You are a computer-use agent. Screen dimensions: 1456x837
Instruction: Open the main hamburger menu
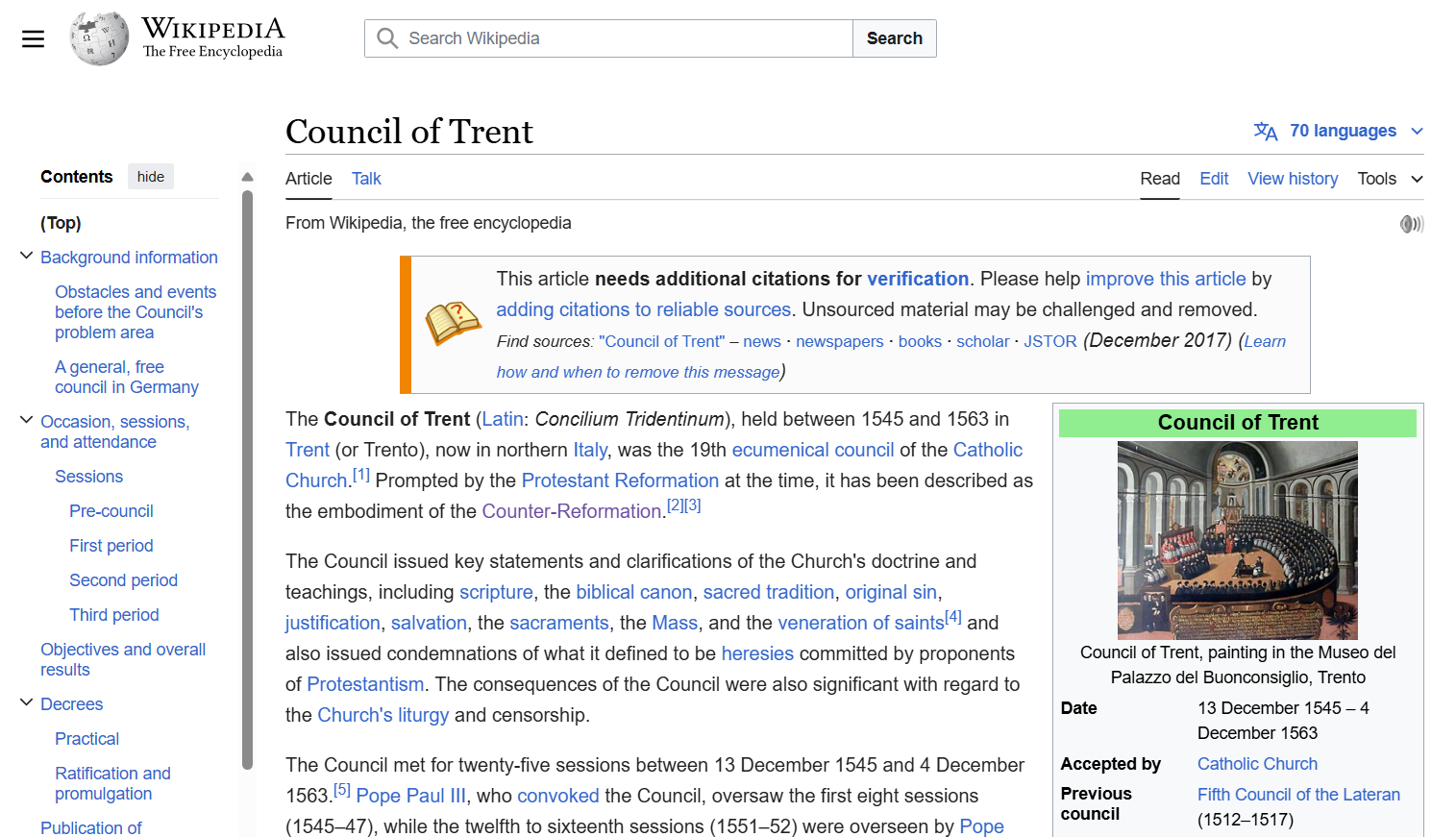point(33,38)
